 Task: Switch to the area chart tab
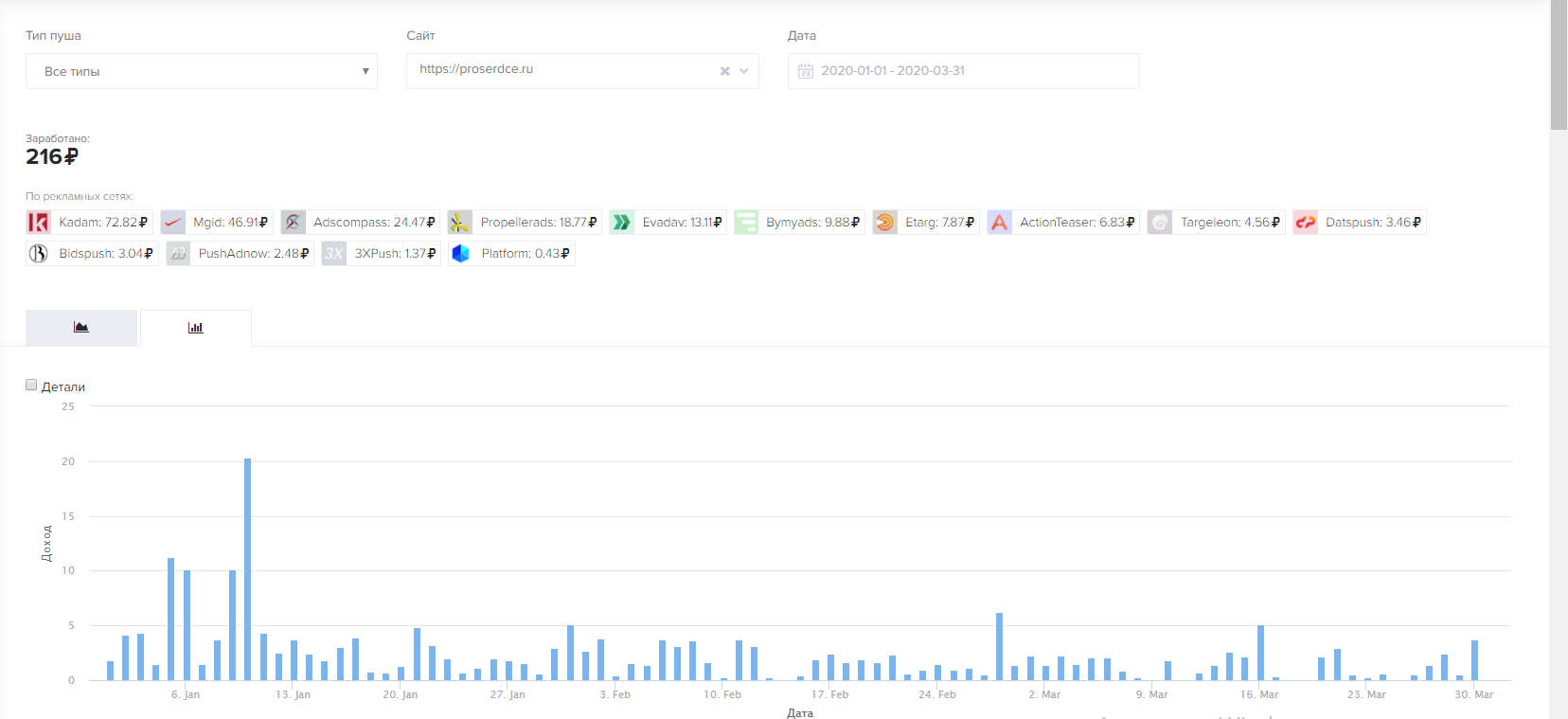(81, 328)
